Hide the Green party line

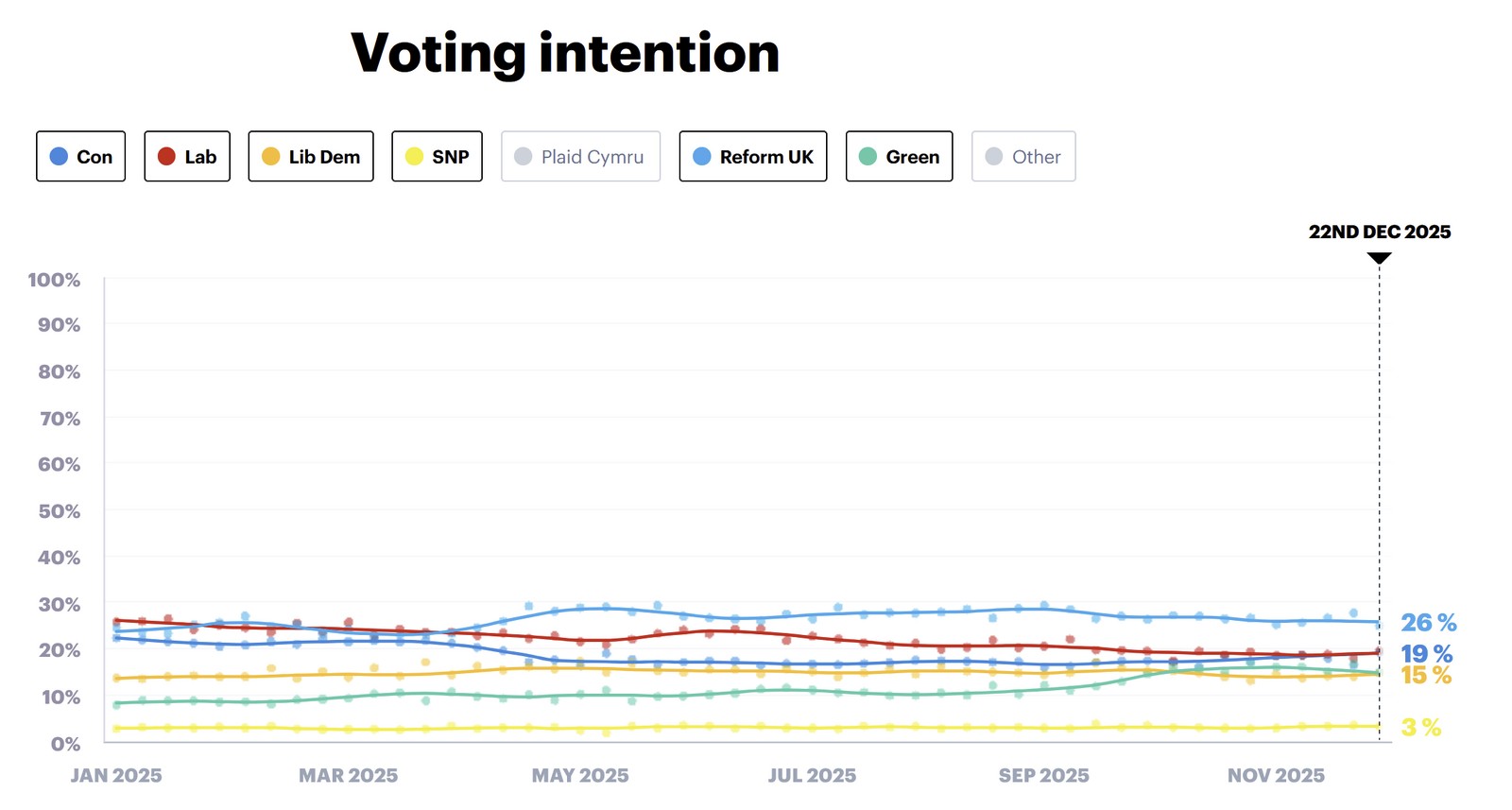click(899, 157)
